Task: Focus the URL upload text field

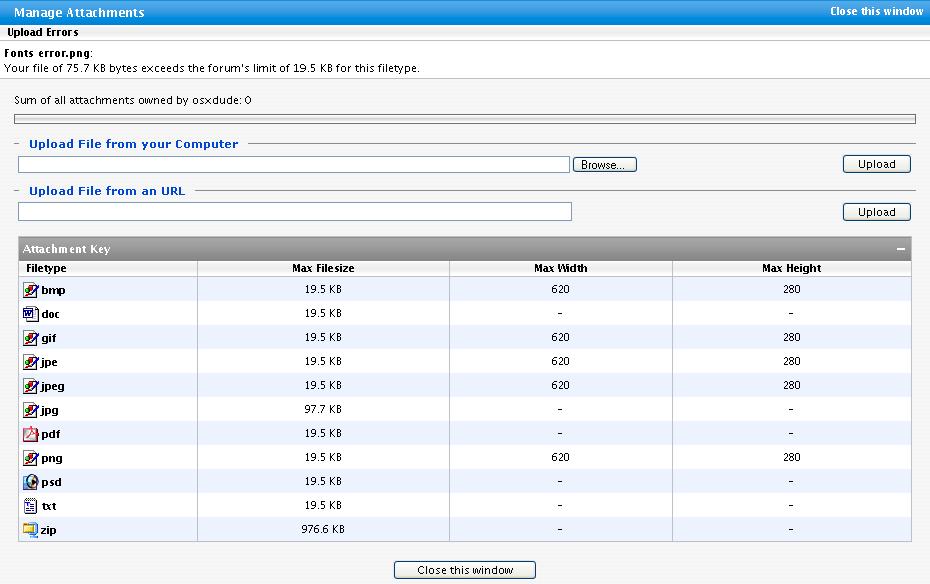Action: tap(295, 212)
